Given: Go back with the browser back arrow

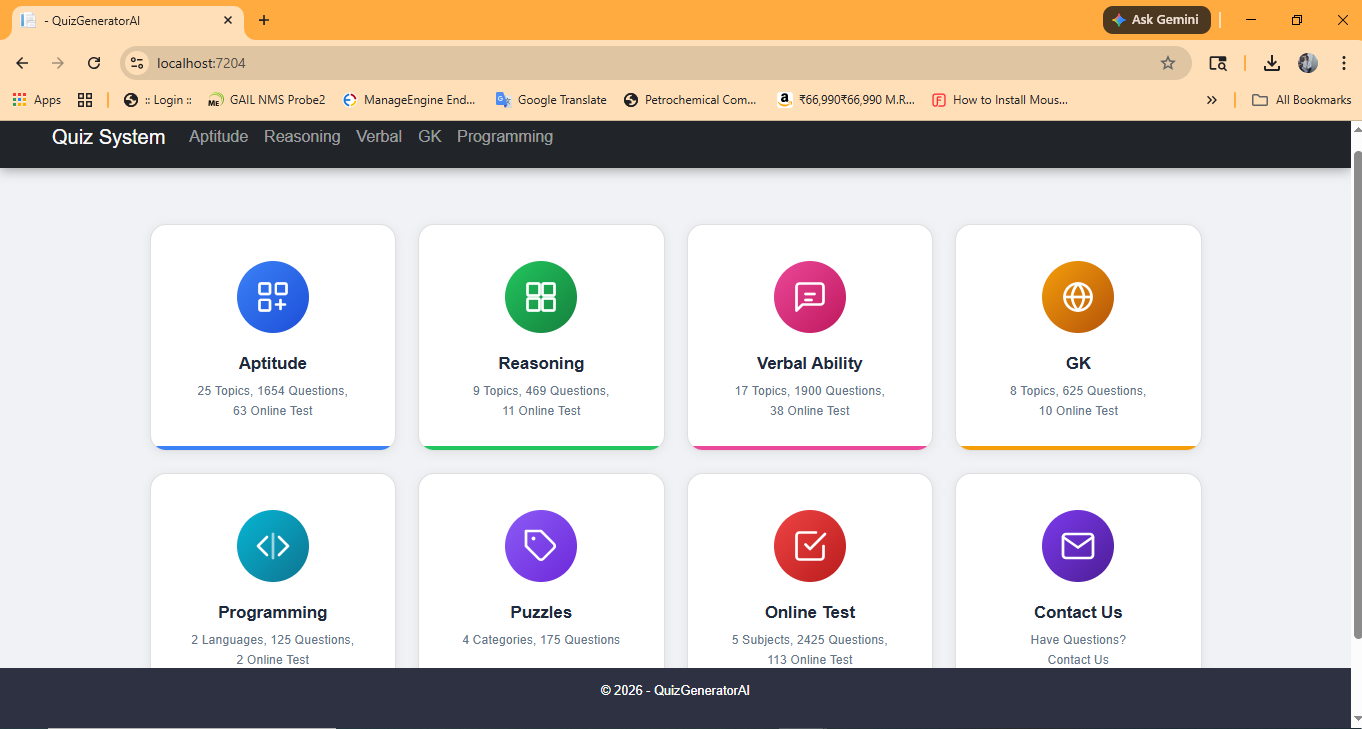Looking at the screenshot, I should click(22, 63).
